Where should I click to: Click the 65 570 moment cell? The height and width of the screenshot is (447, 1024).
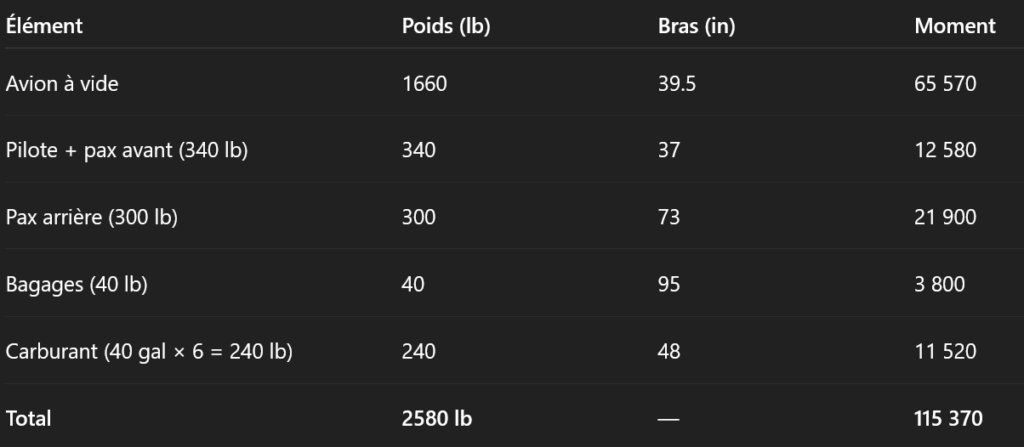click(945, 84)
